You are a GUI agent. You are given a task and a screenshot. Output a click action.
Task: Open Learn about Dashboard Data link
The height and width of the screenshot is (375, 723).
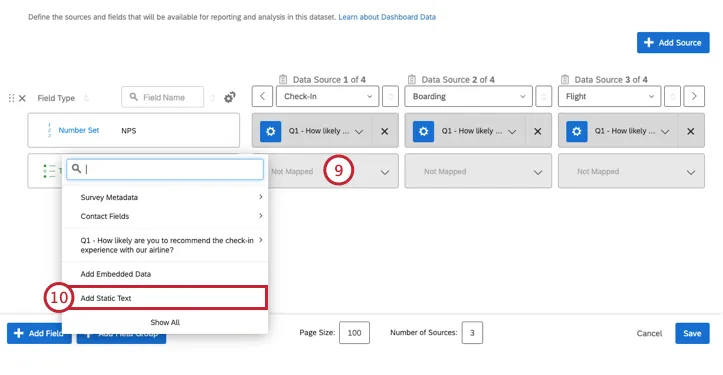(x=387, y=17)
